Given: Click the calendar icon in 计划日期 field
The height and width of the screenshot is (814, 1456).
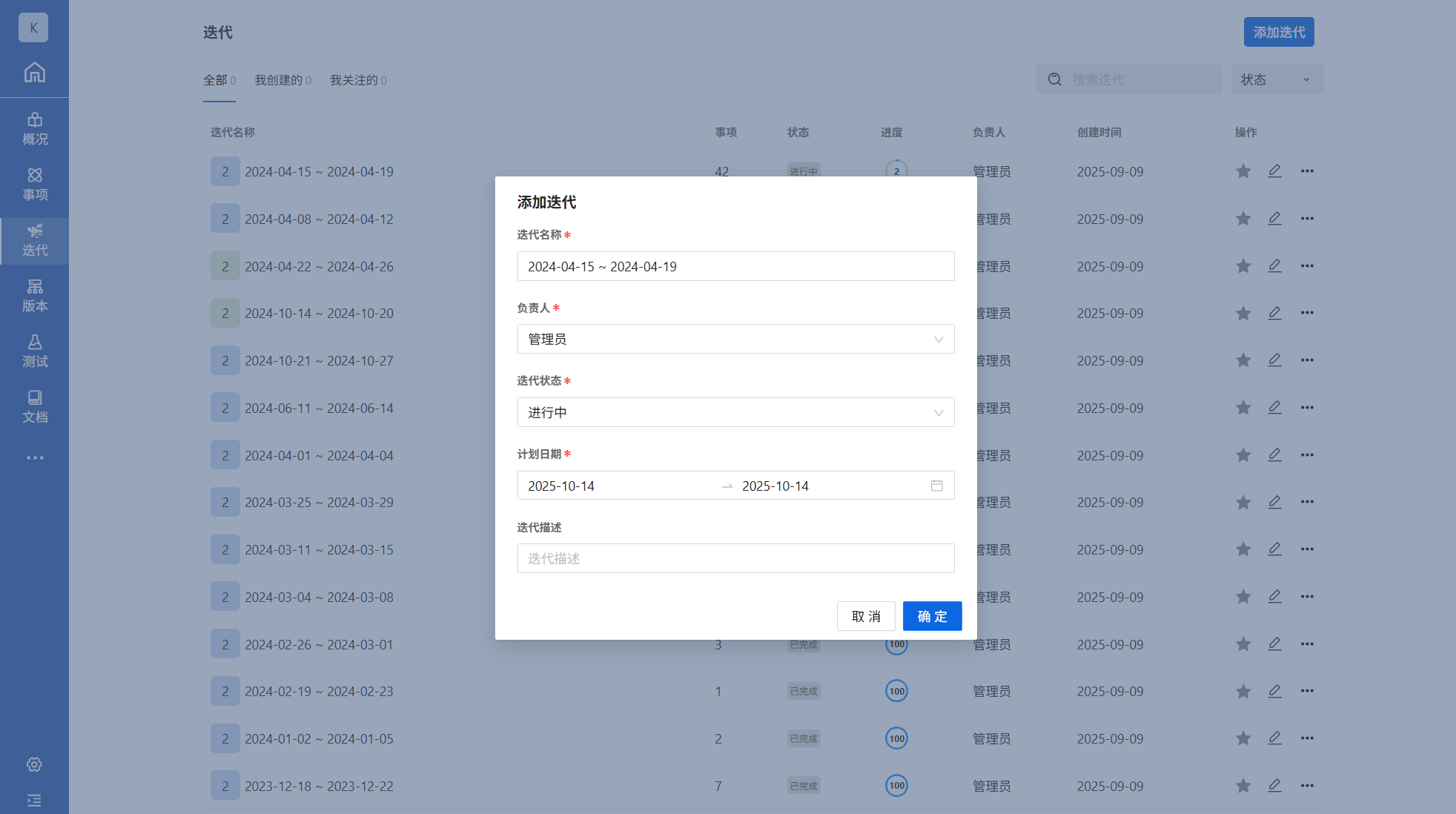Looking at the screenshot, I should pyautogui.click(x=936, y=486).
